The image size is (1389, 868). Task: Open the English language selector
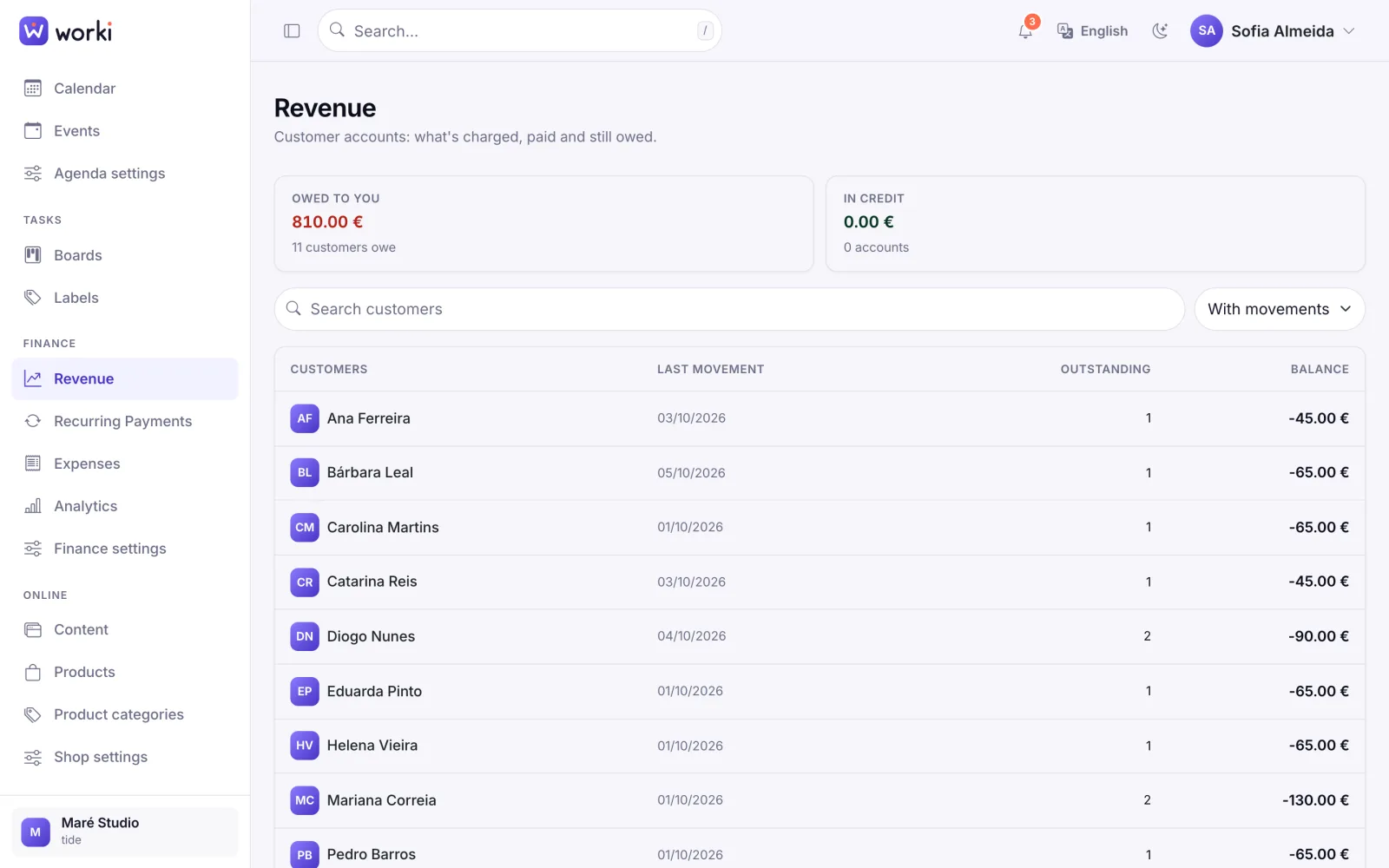point(1092,31)
